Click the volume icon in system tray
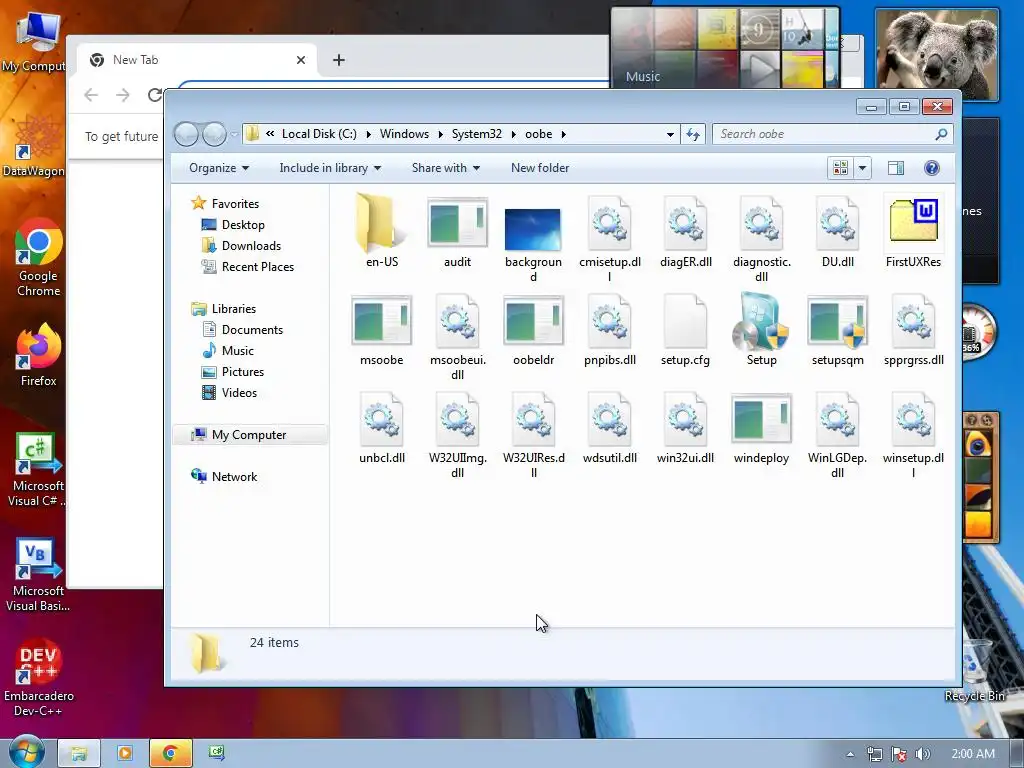The height and width of the screenshot is (768, 1024). click(922, 754)
